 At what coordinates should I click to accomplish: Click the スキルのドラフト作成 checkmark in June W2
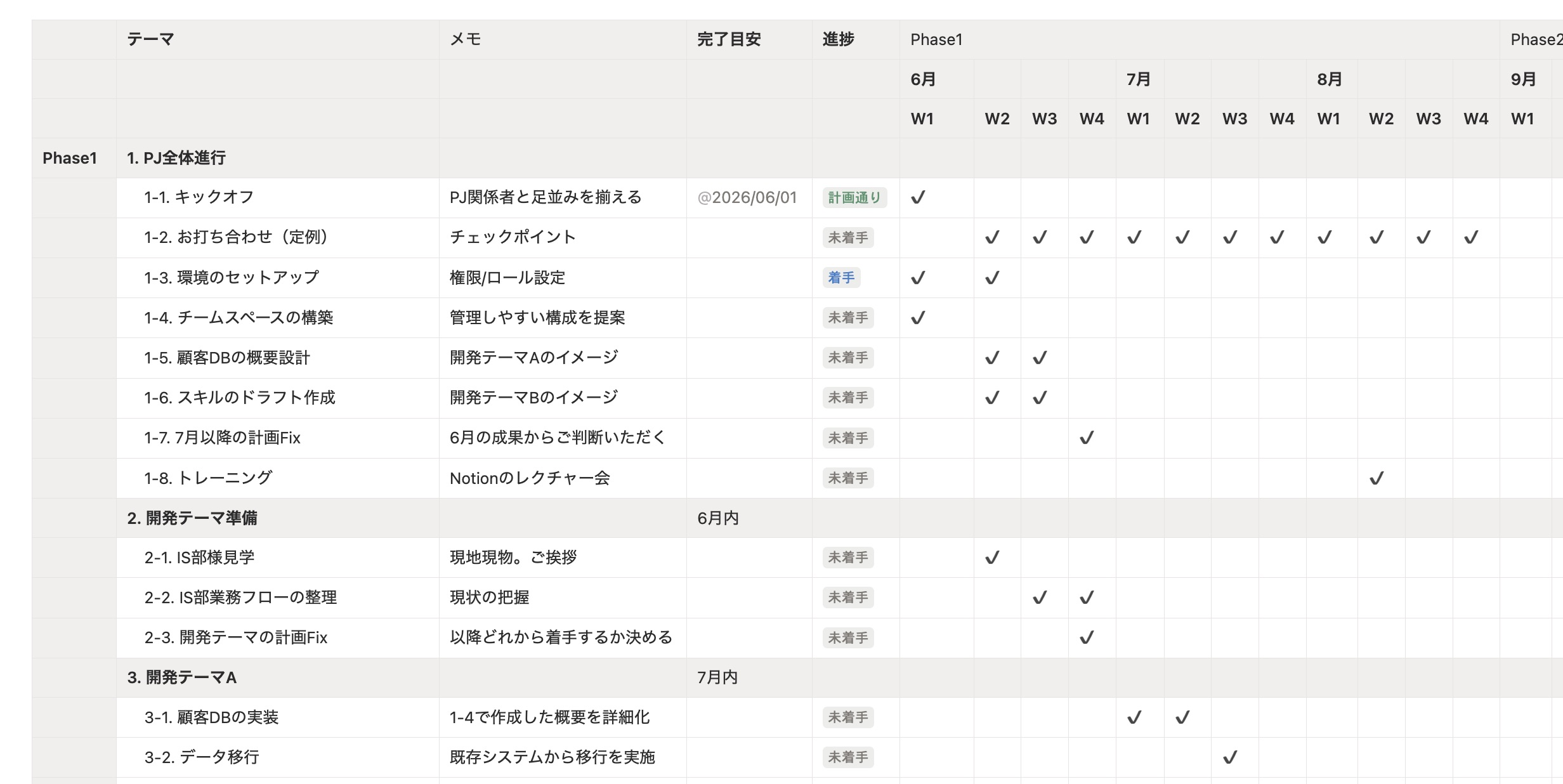(x=992, y=398)
